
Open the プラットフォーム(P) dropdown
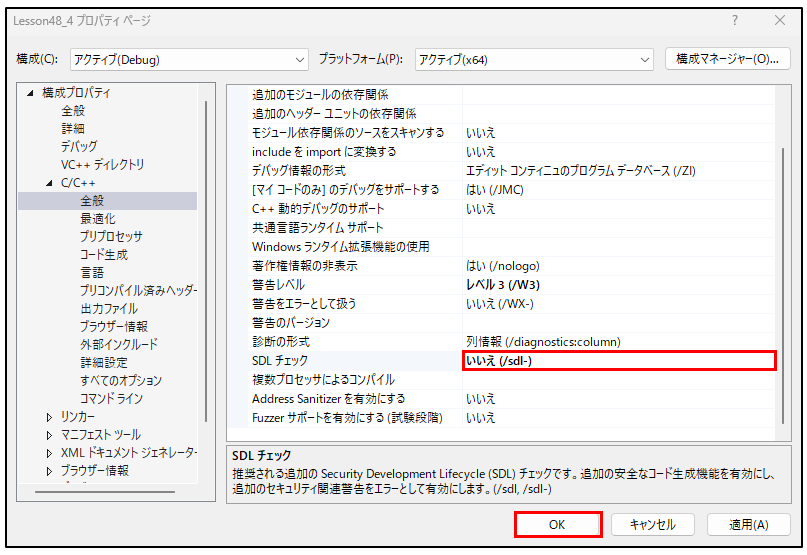coord(534,60)
